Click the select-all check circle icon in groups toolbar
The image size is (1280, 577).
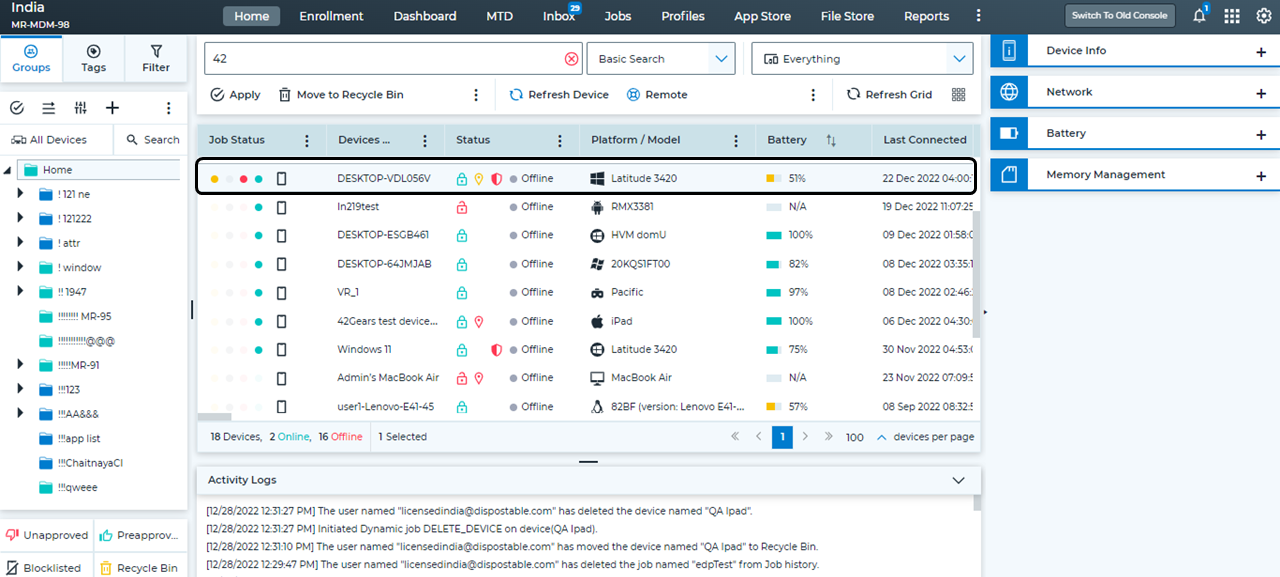click(17, 108)
